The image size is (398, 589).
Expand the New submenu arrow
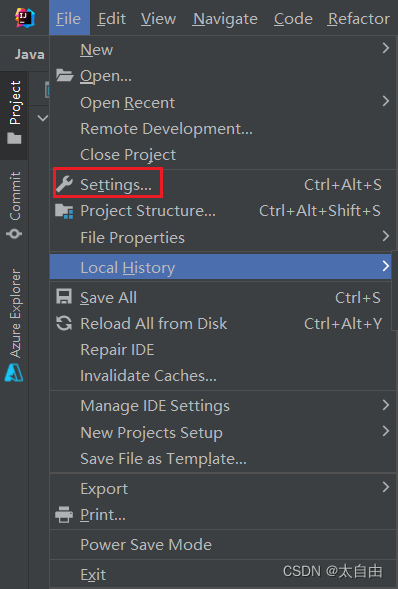tap(386, 48)
